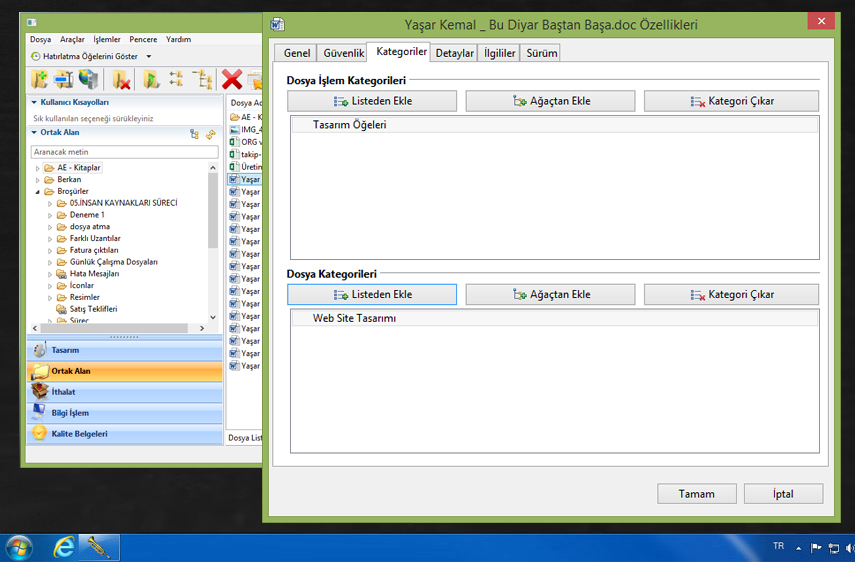The image size is (855, 562).
Task: Switch to the Güvenlik tab
Action: coord(343,53)
